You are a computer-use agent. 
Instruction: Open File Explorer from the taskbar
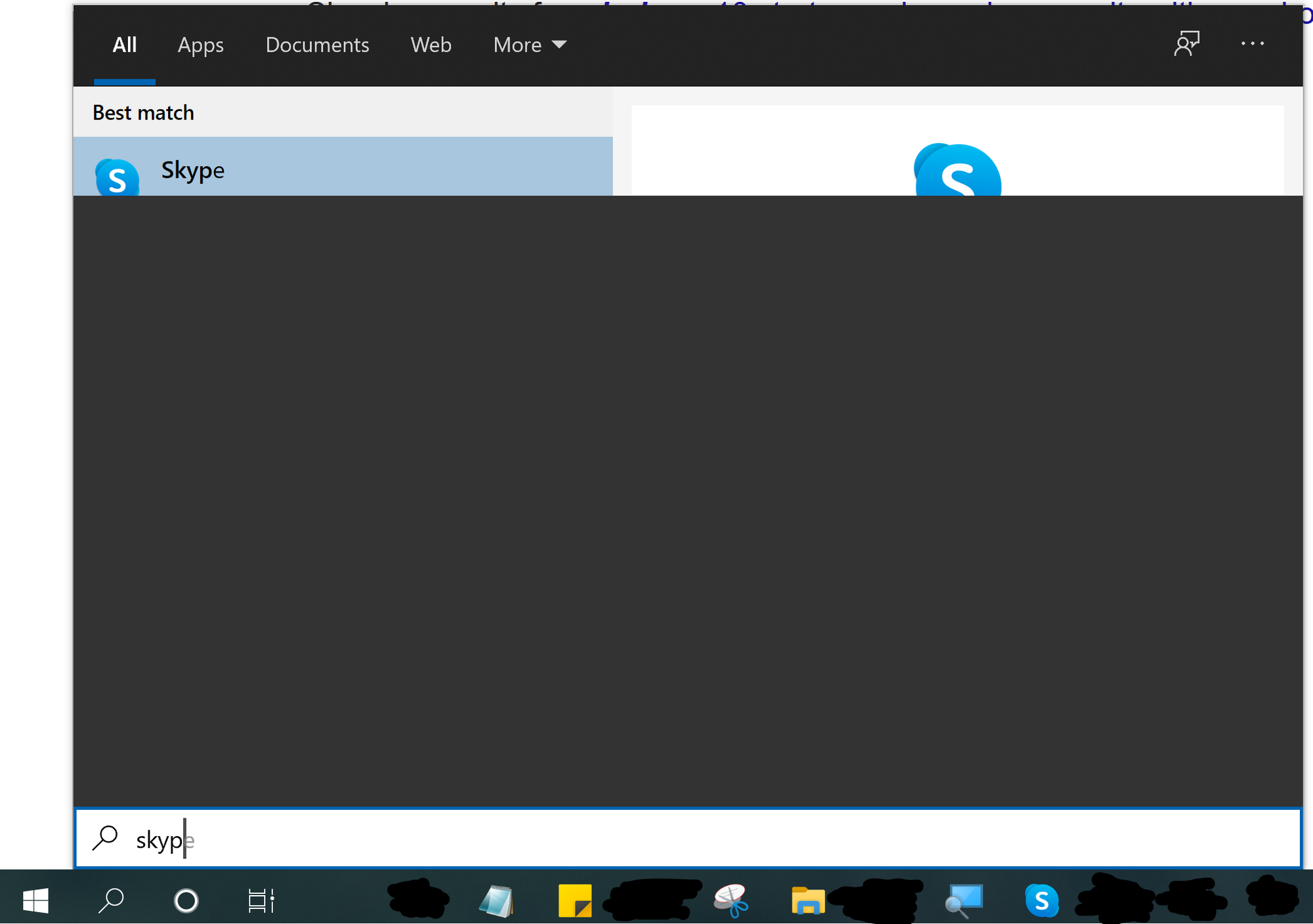tap(808, 900)
